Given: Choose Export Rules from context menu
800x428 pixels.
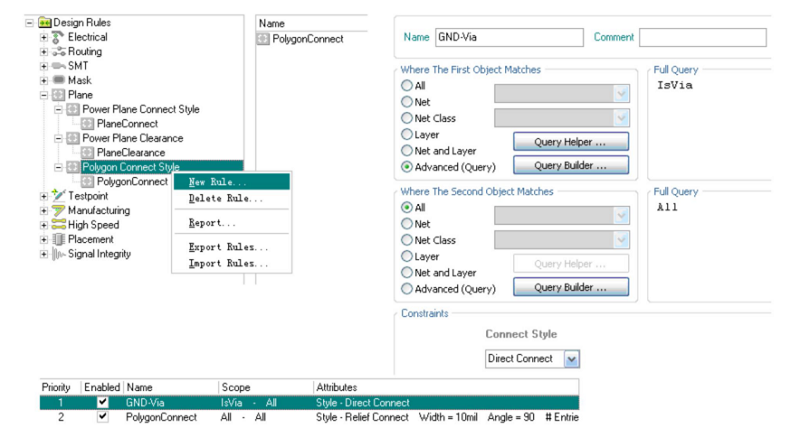Looking at the screenshot, I should pos(228,247).
